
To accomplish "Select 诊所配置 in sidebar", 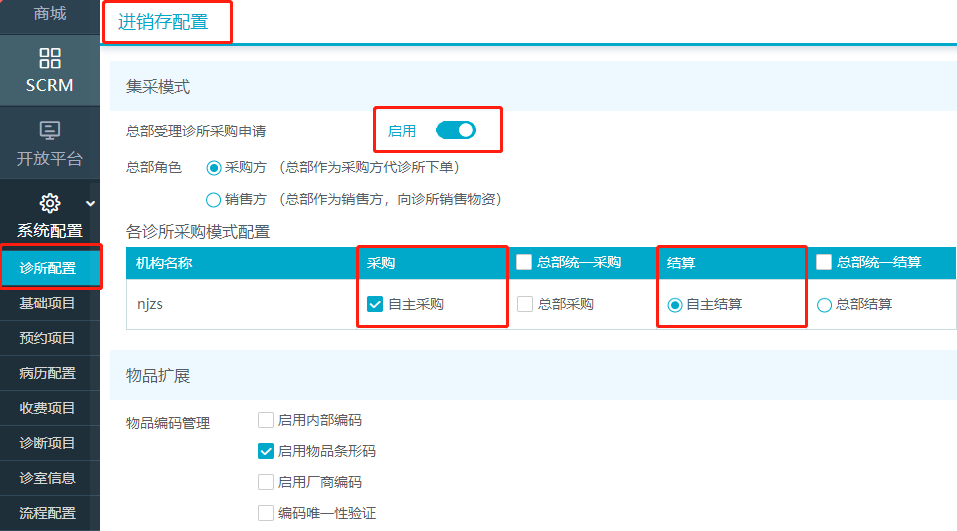I will click(x=49, y=268).
